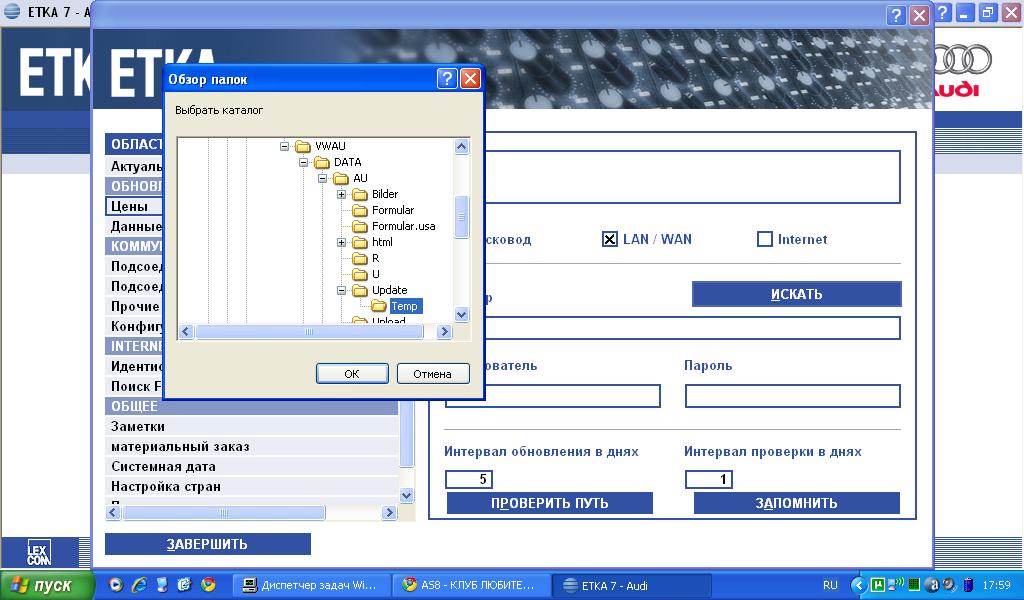Click the help question mark in Обзор папок
The image size is (1024, 600).
(447, 79)
